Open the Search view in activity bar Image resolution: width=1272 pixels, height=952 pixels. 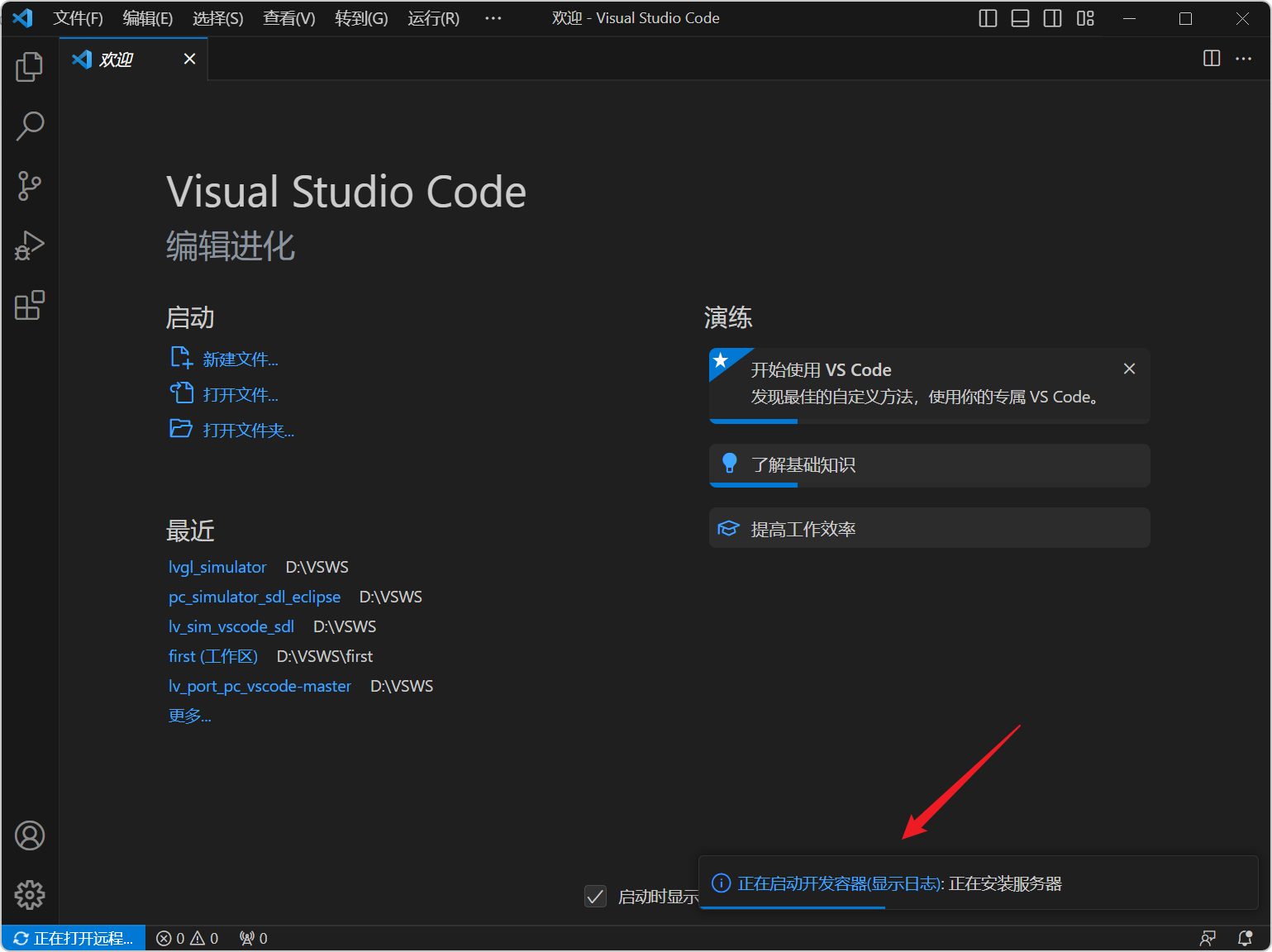(30, 126)
